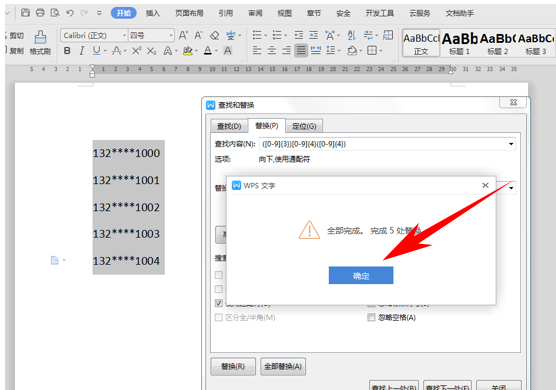
Task: Click the text highlight color button
Action: (187, 51)
